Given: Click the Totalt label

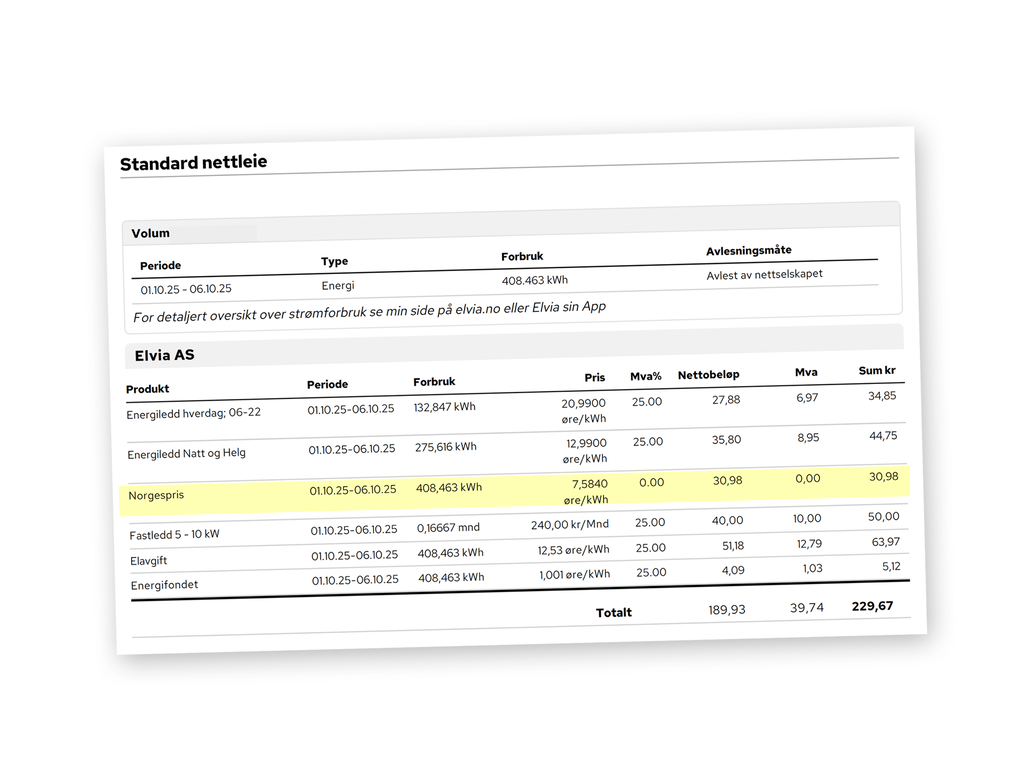Looking at the screenshot, I should tap(614, 612).
